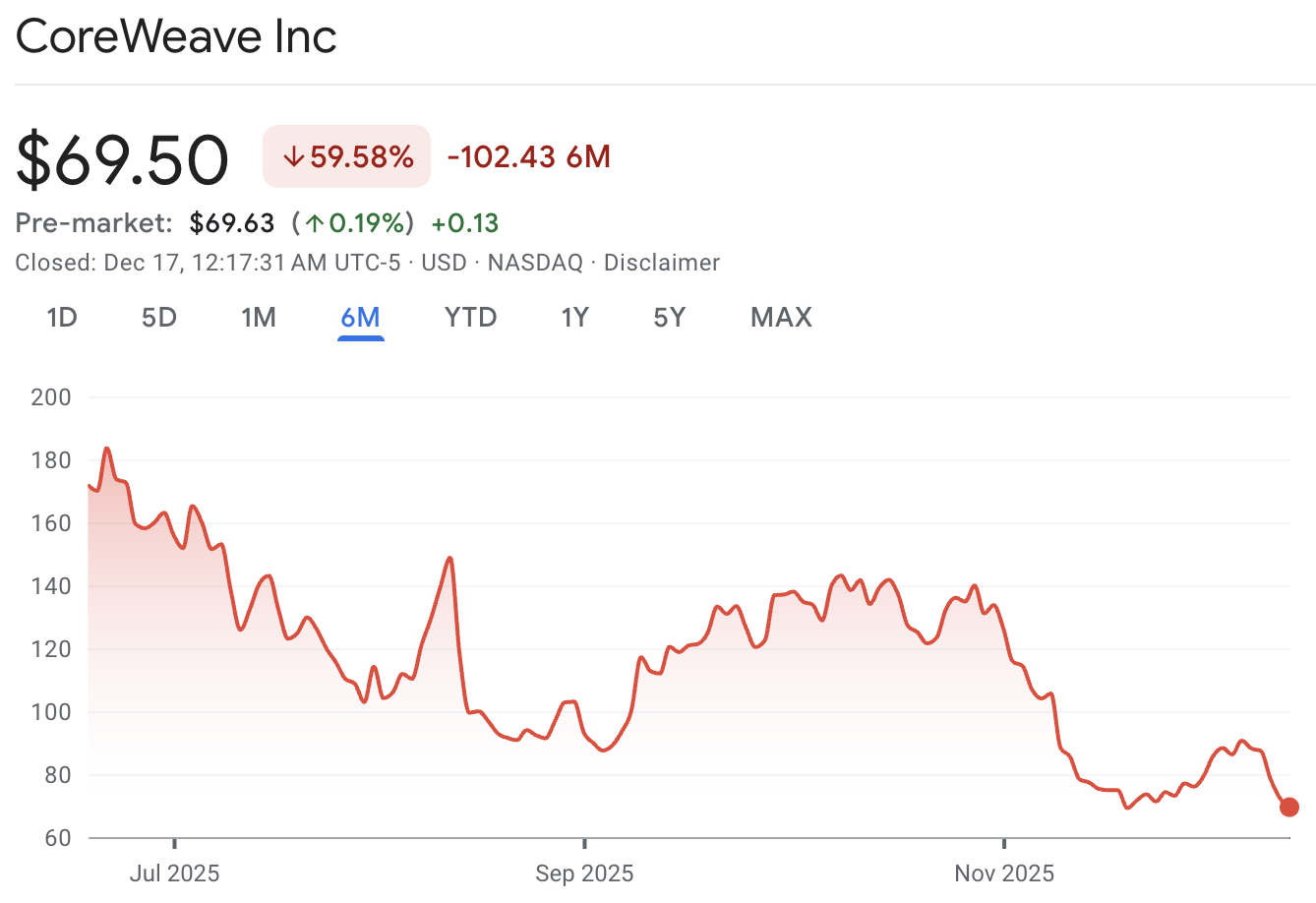Click the red downward arrow icon
Image resolution: width=1316 pixels, height=903 pixels.
[x=292, y=156]
